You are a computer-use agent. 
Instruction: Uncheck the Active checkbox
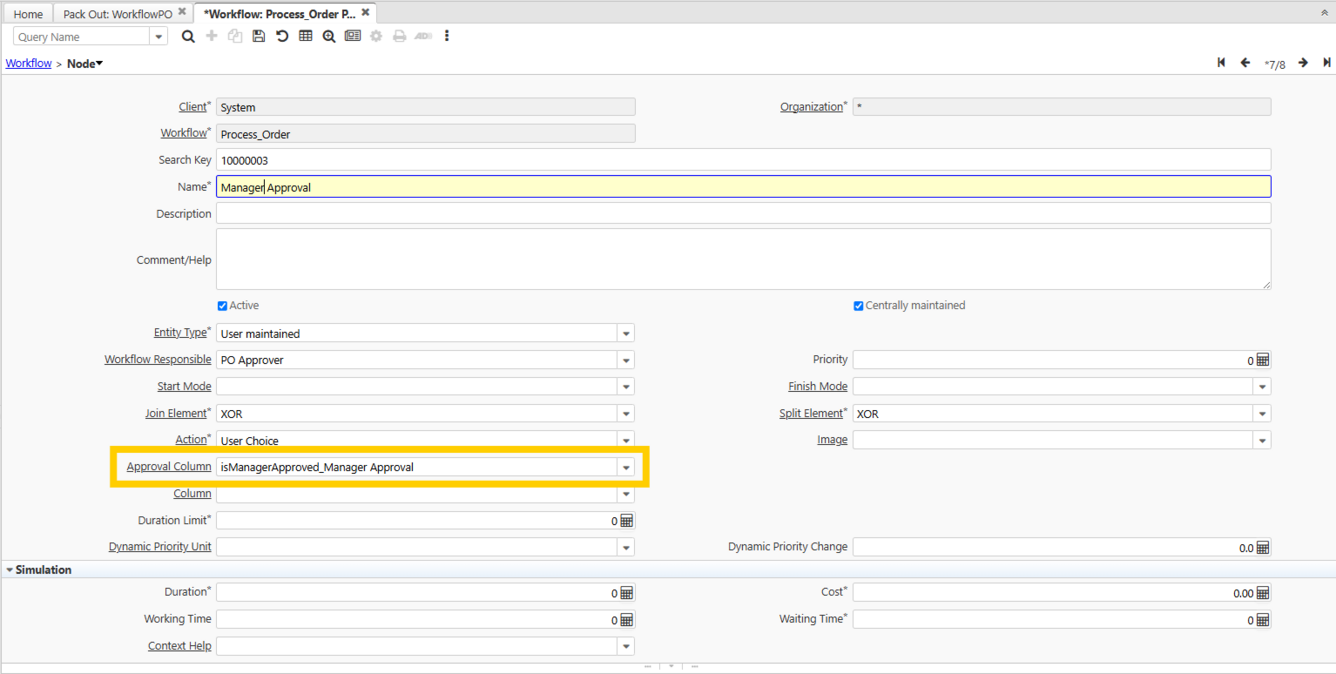point(222,306)
